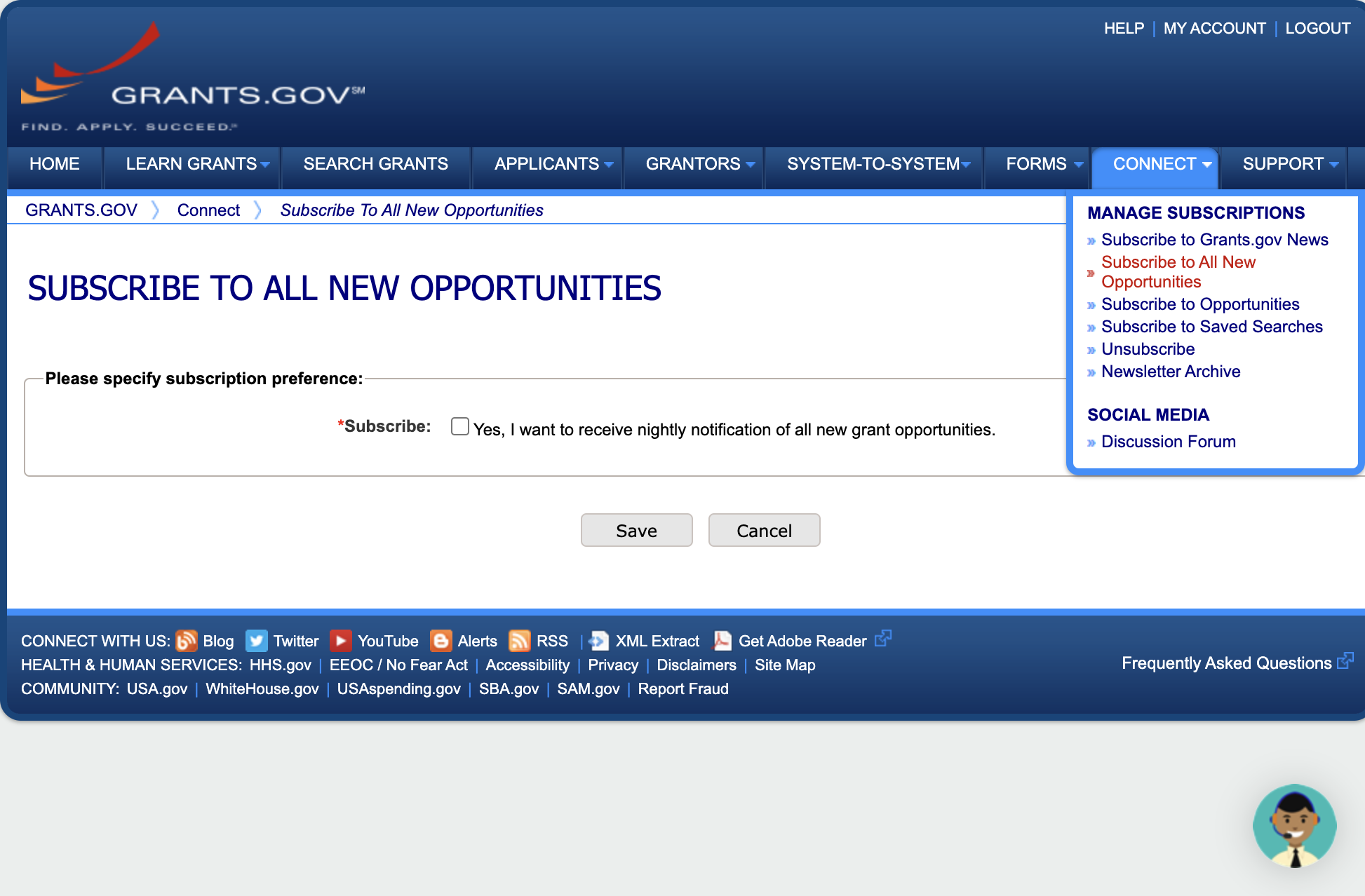1365x896 pixels.
Task: Expand the Support menu arrow
Action: [1334, 165]
